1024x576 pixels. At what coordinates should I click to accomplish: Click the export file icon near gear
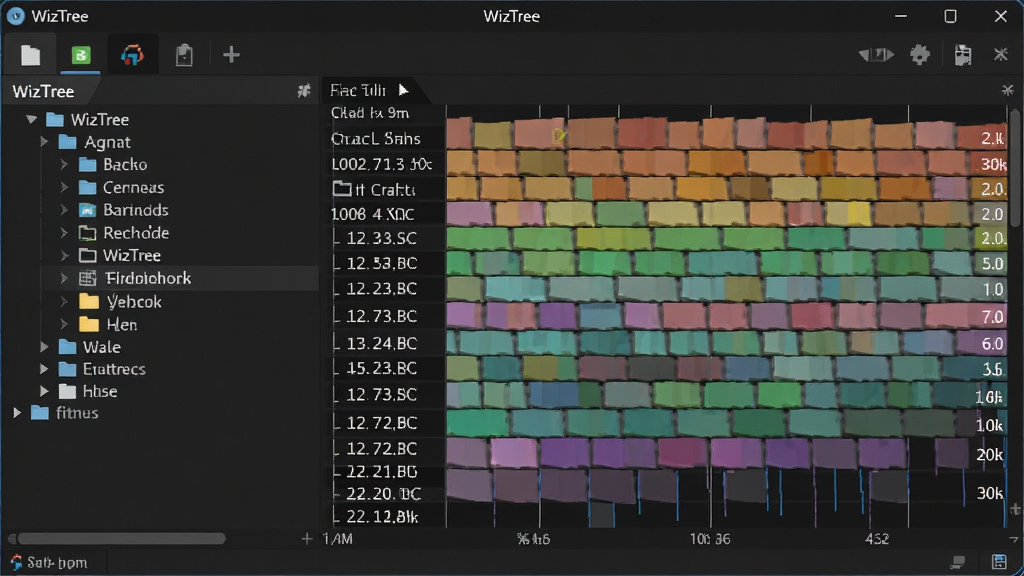point(963,55)
